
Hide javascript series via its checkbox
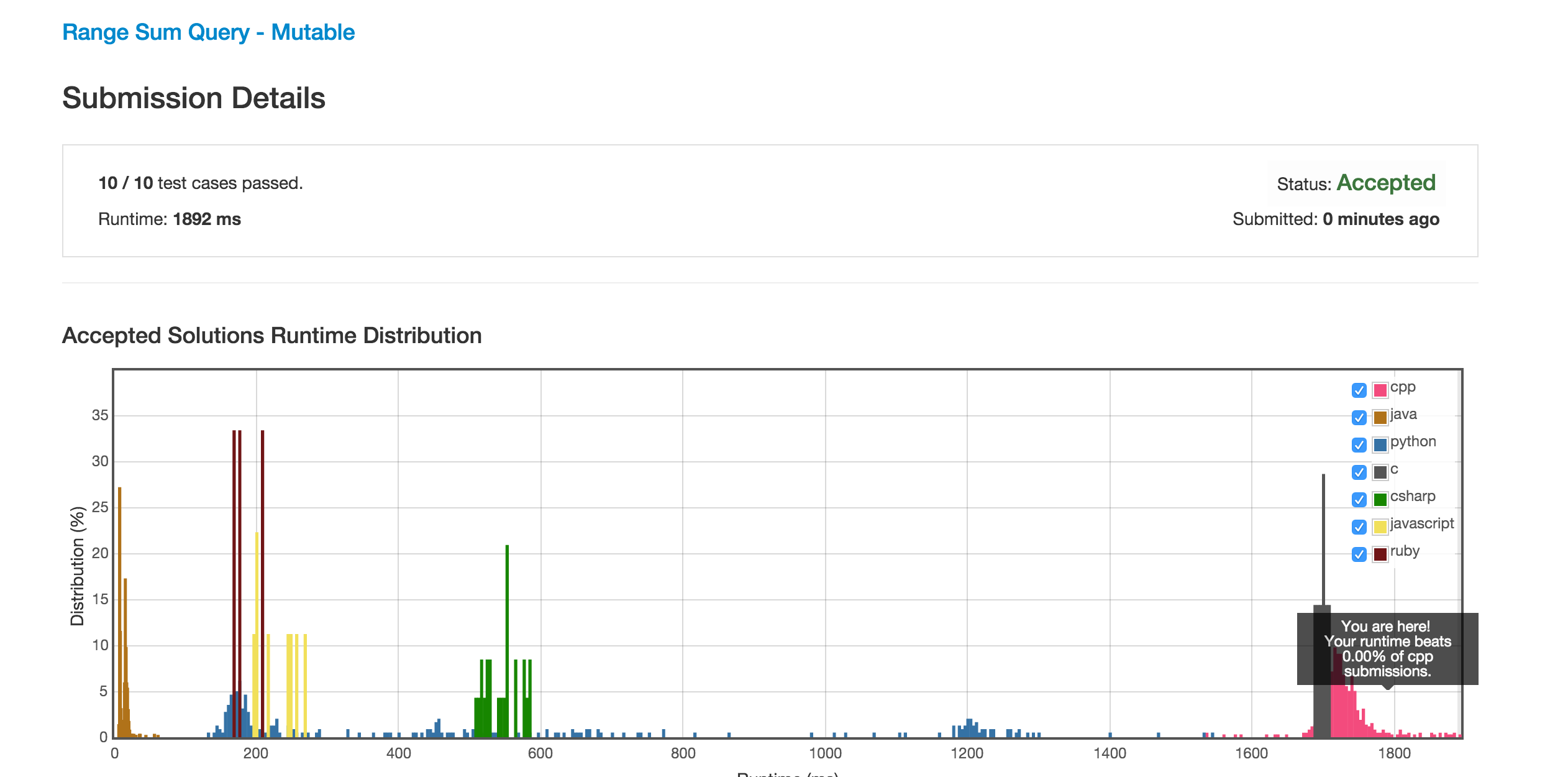[x=1359, y=527]
